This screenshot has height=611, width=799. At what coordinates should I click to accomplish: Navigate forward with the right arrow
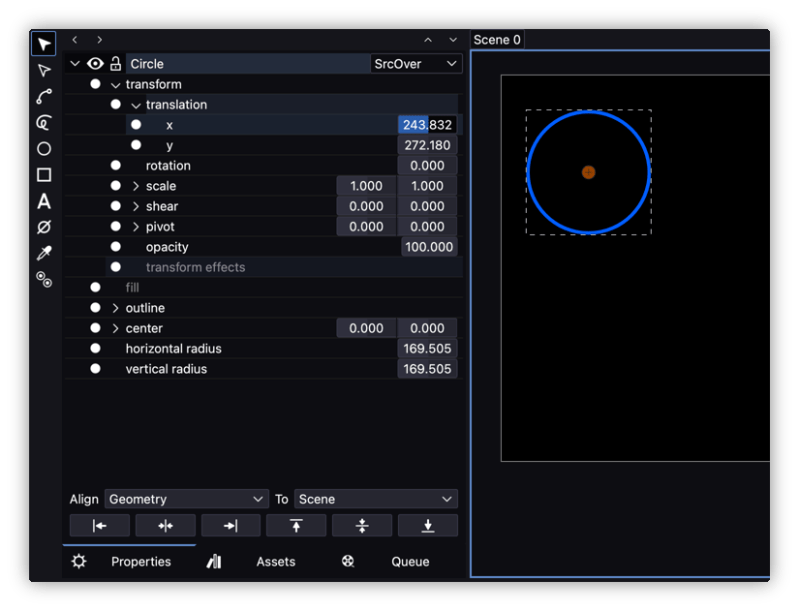coord(99,40)
